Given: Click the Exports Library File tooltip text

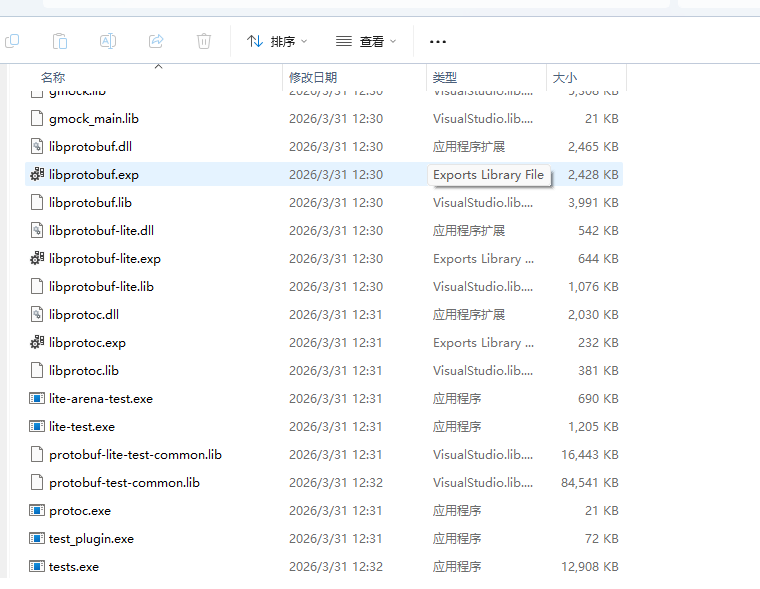Looking at the screenshot, I should tap(489, 175).
